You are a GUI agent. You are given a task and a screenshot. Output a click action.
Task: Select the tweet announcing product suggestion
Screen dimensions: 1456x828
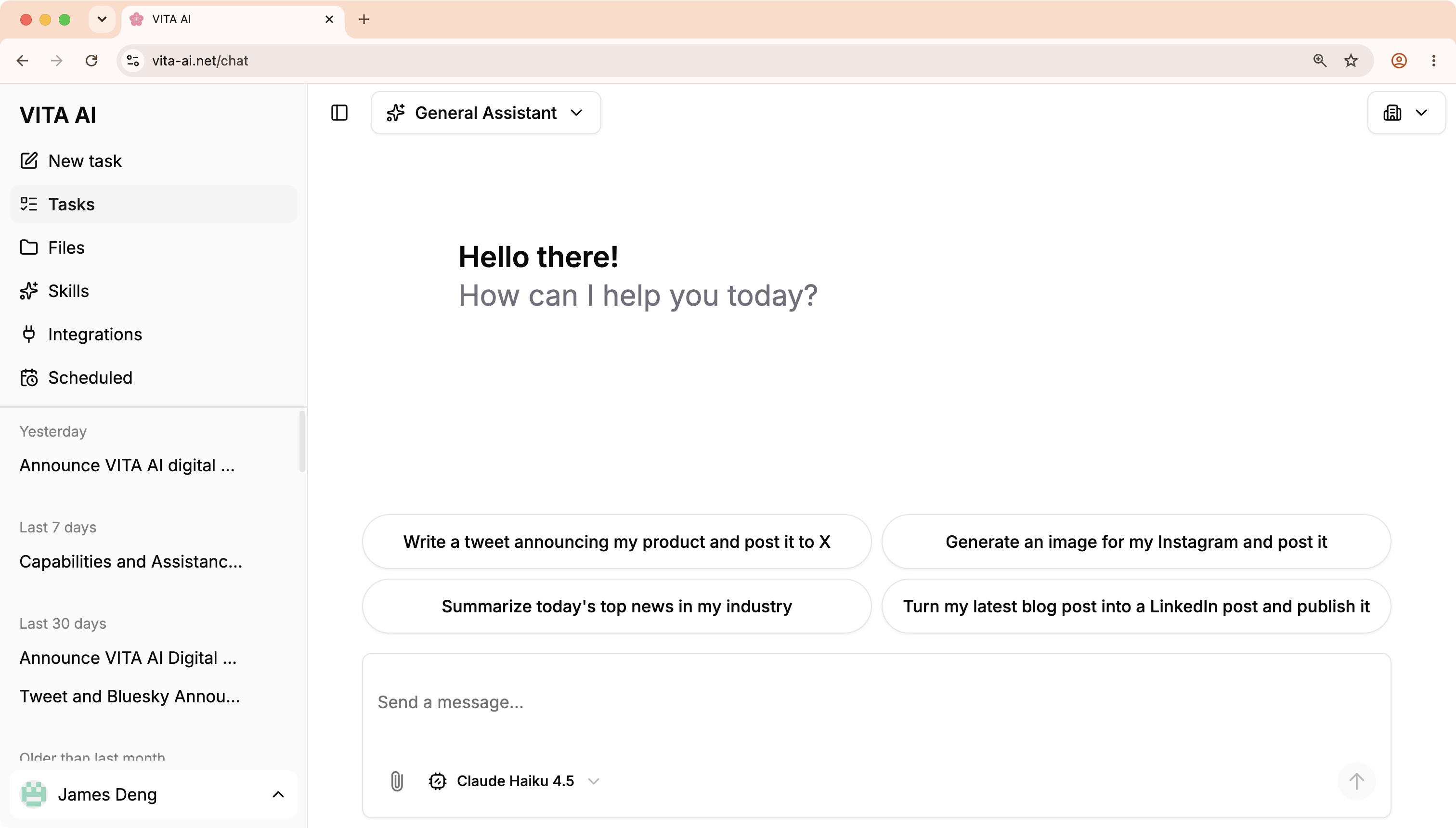click(616, 542)
